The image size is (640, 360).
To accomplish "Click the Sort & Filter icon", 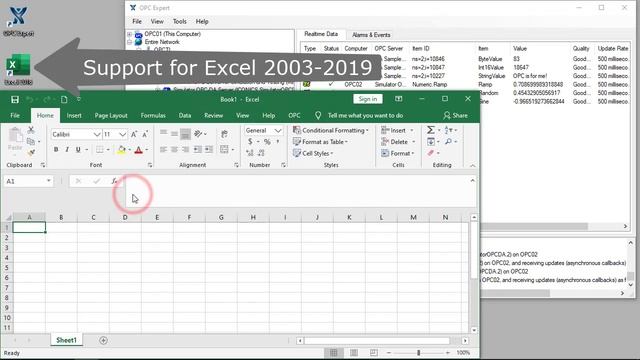I will [448, 130].
